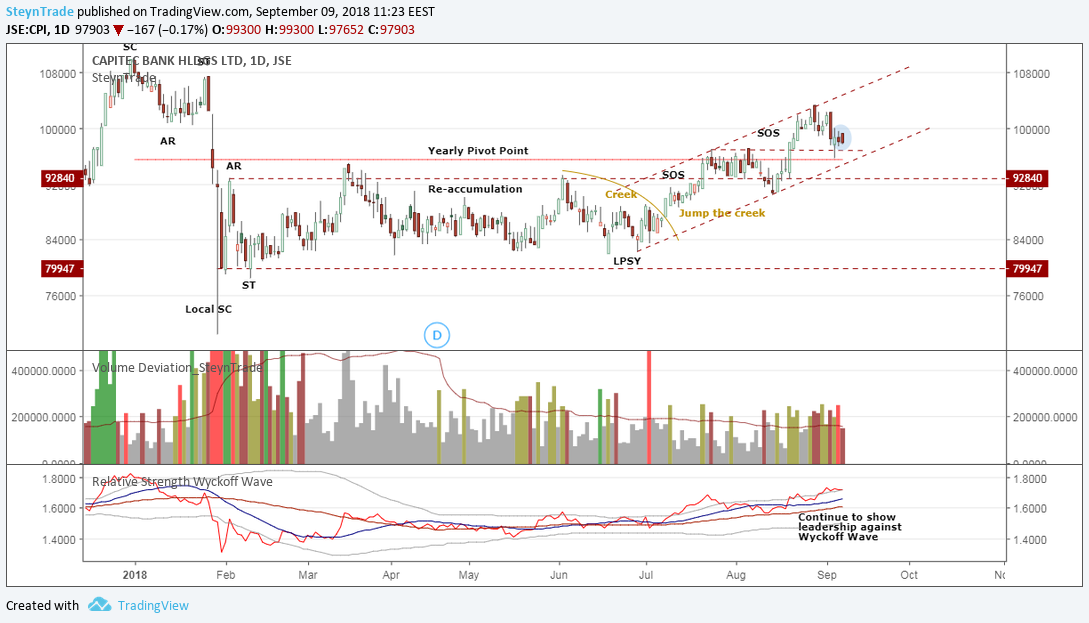
Task: Select the 'LPSY' label
Action: [627, 261]
